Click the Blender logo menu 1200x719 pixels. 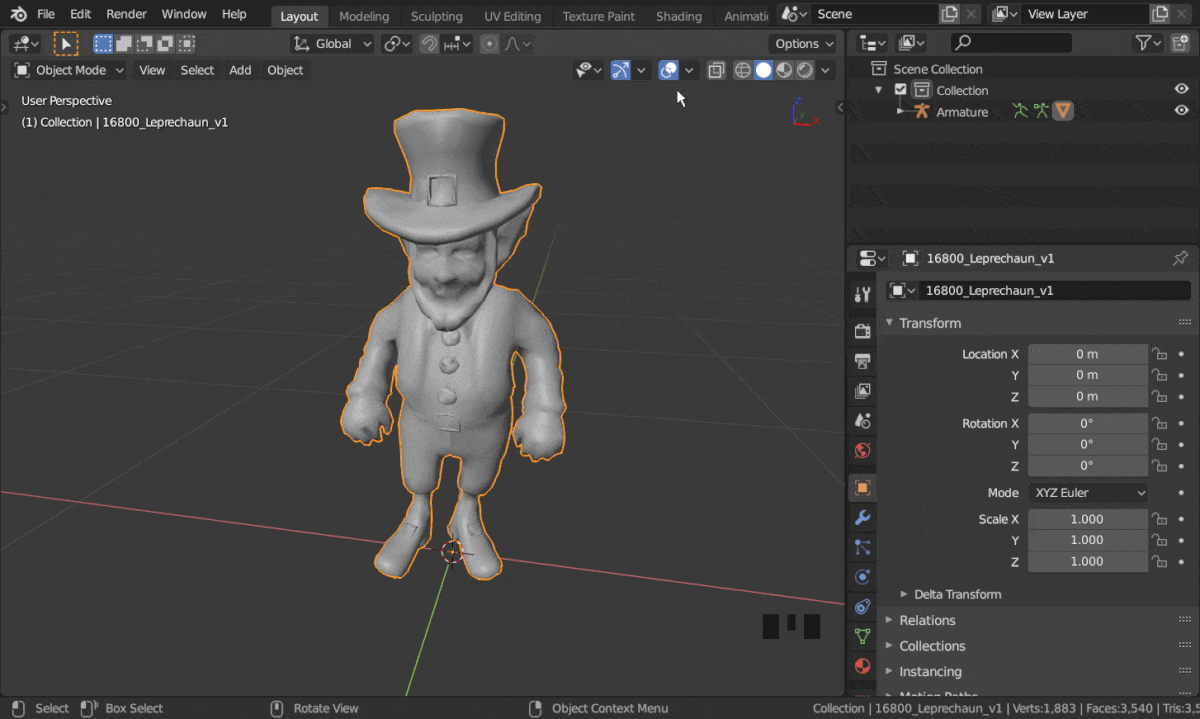click(x=19, y=14)
